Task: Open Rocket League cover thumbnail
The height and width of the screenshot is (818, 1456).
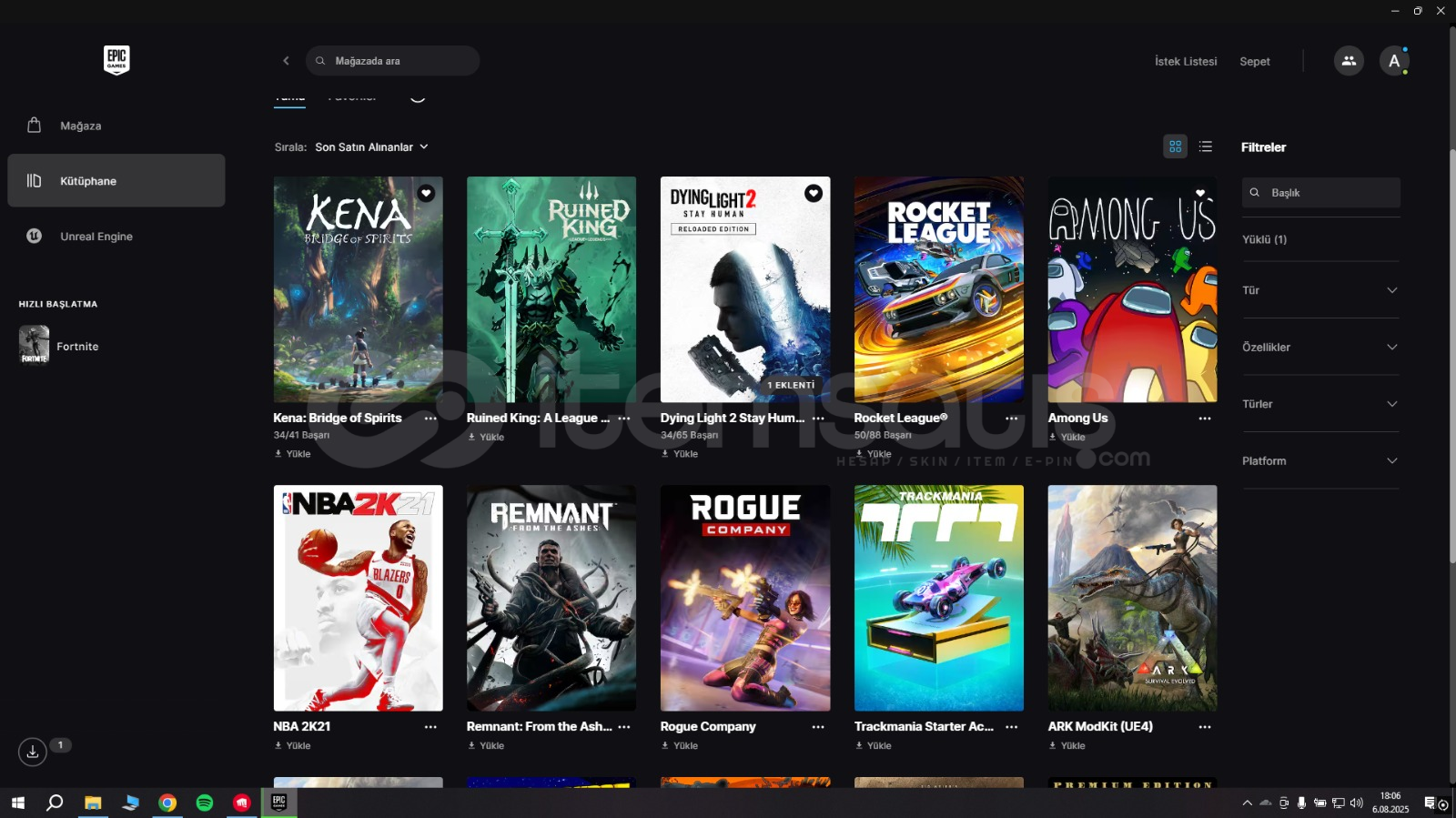Action: [x=938, y=289]
